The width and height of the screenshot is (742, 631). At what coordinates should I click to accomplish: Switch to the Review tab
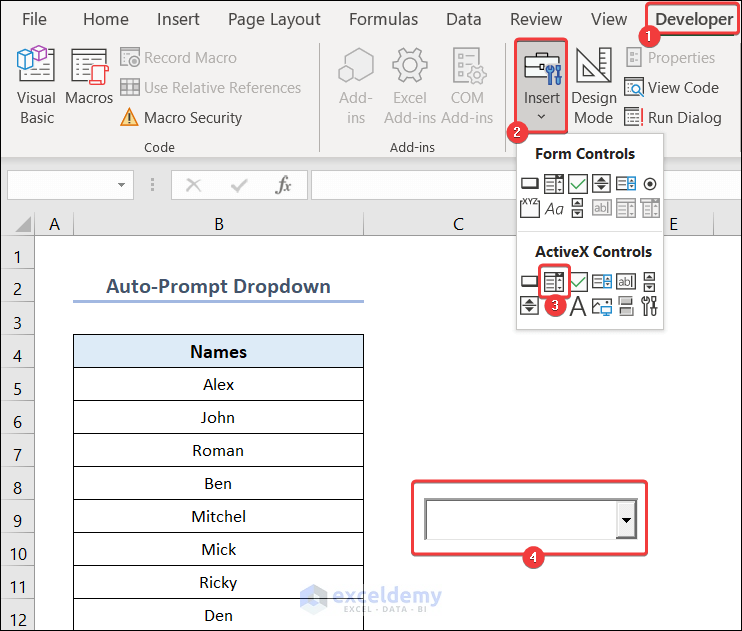point(536,19)
